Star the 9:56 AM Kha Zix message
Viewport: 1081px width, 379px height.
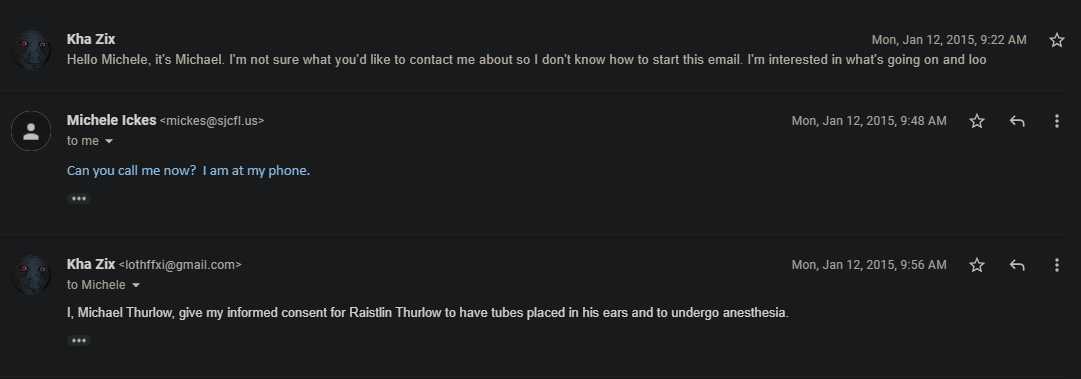tap(976, 265)
